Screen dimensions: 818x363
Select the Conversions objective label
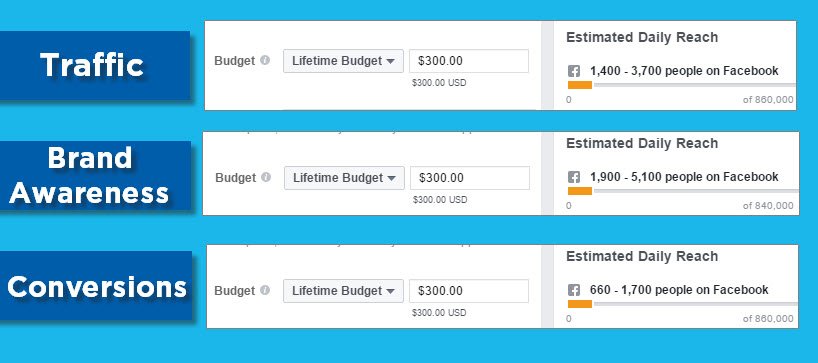pos(96,286)
